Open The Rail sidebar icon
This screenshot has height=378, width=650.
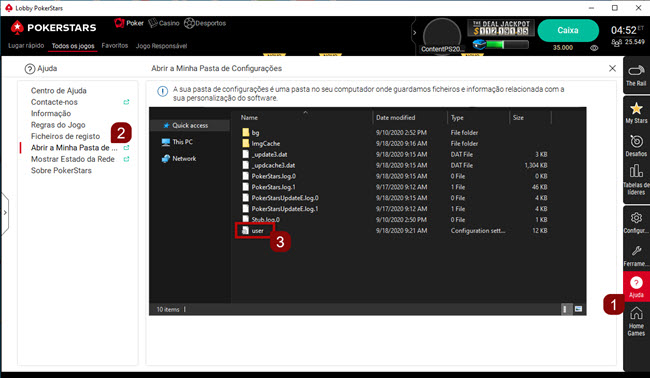pyautogui.click(x=636, y=75)
